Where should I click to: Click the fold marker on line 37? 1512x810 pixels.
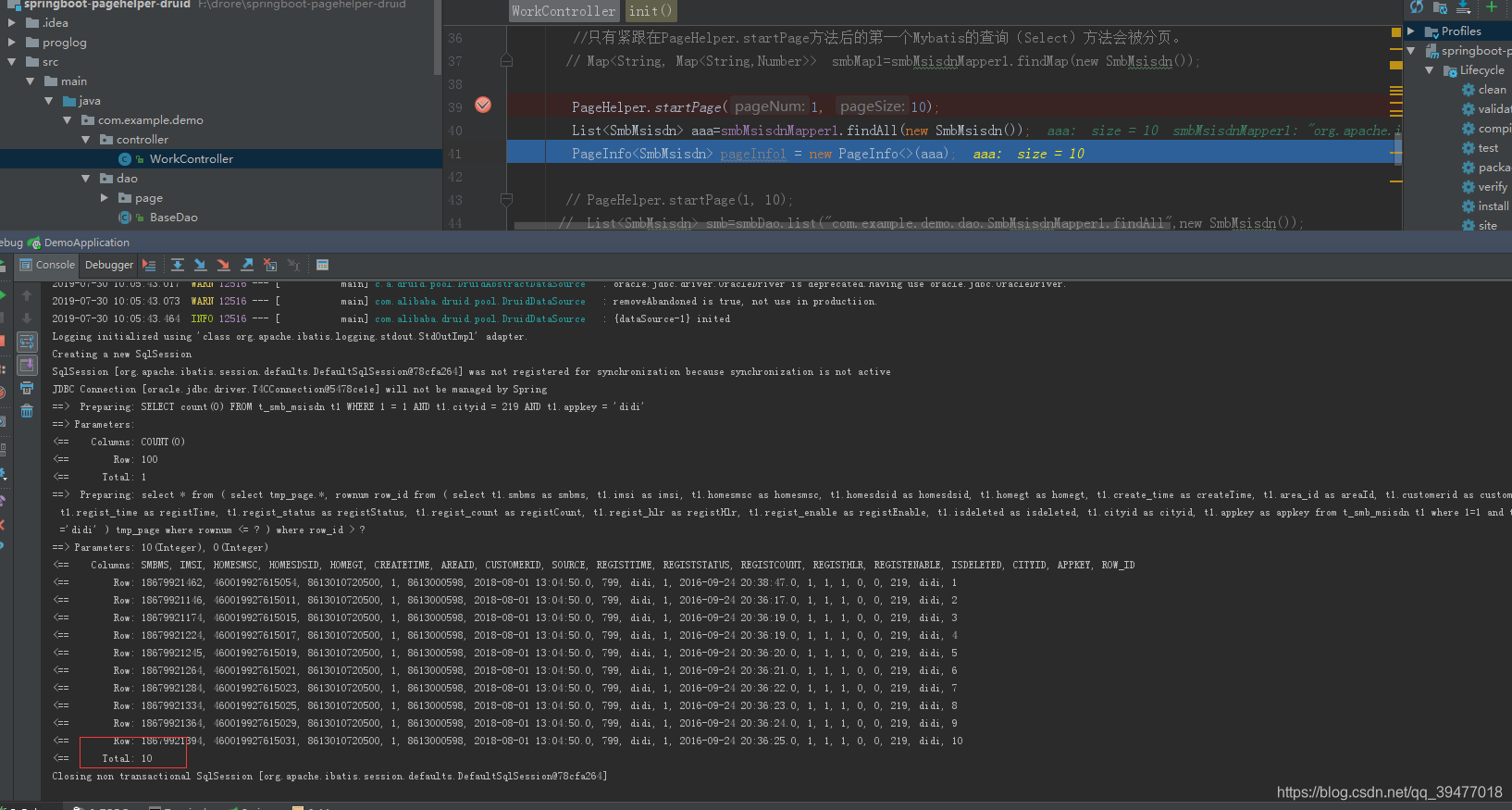tap(506, 61)
